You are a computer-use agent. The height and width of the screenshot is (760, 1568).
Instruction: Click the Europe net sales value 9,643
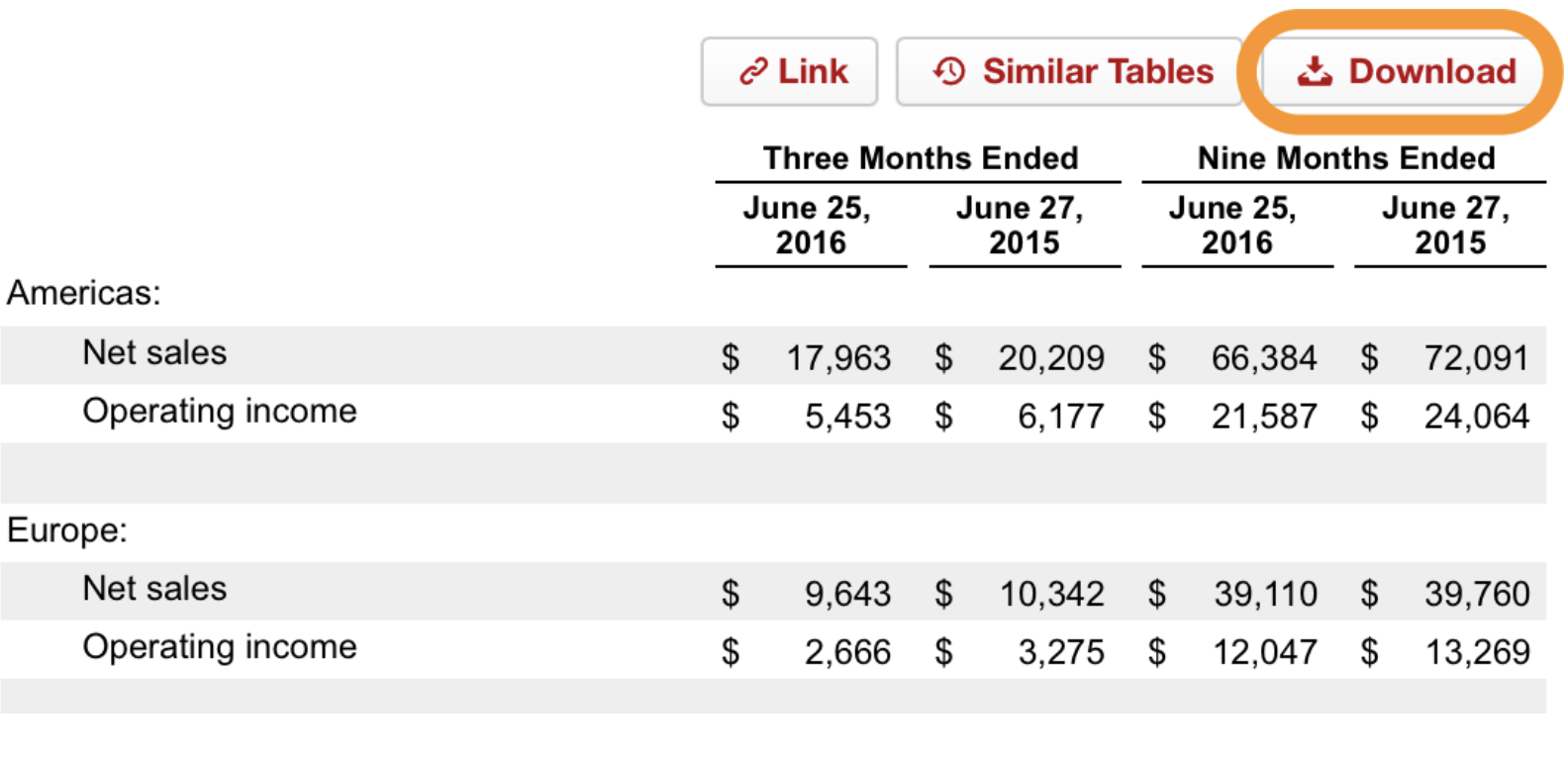point(847,594)
